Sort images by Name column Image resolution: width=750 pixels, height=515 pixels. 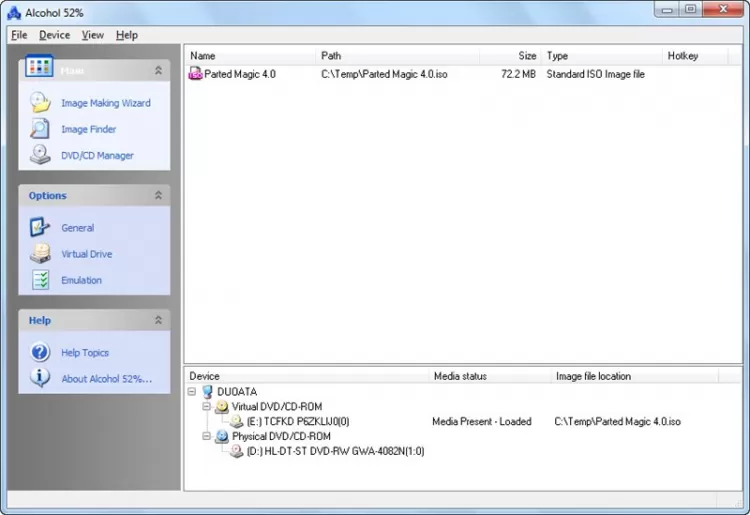click(x=250, y=56)
